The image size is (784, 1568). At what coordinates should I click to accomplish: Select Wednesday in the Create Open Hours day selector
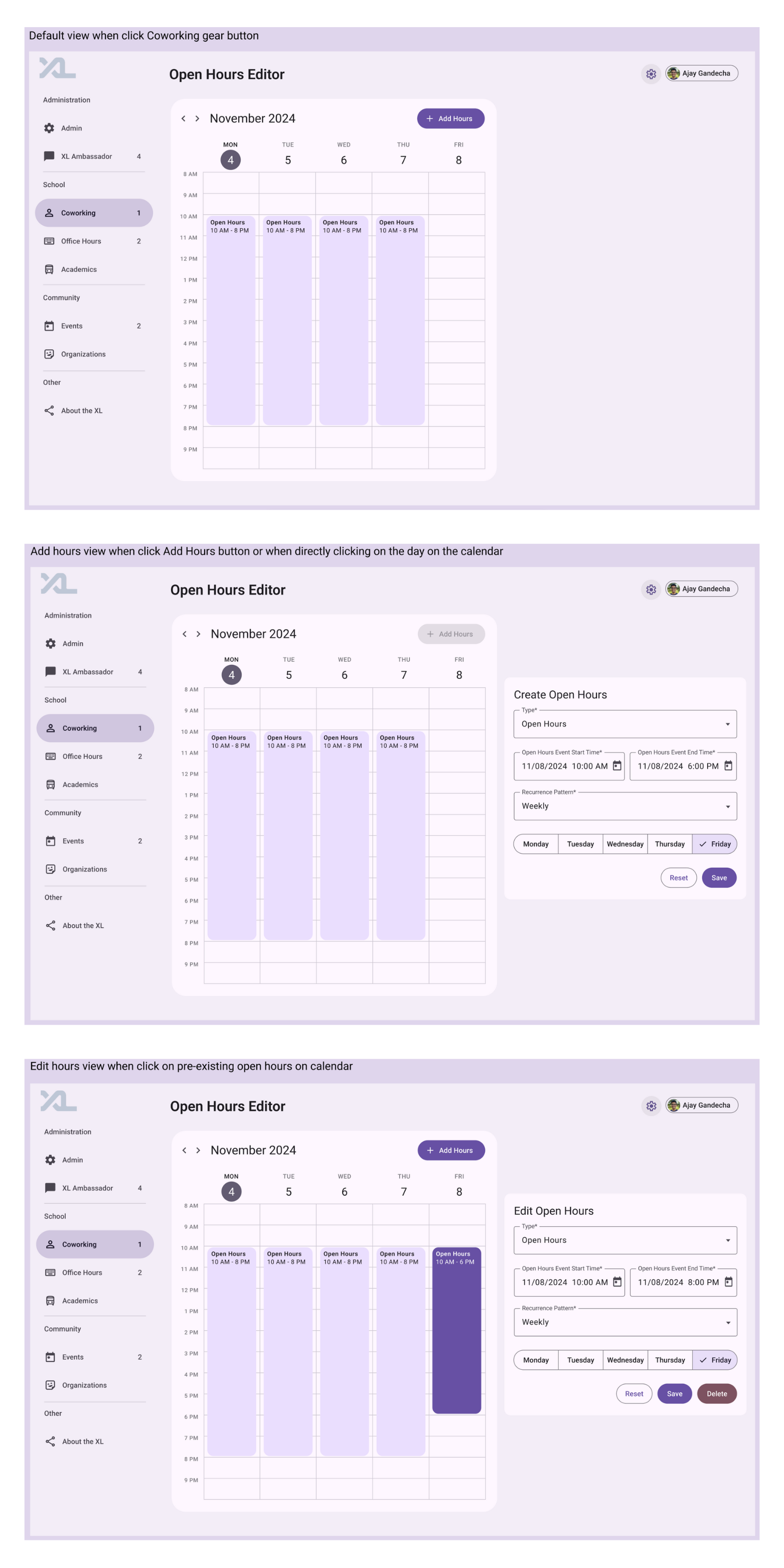click(x=625, y=843)
